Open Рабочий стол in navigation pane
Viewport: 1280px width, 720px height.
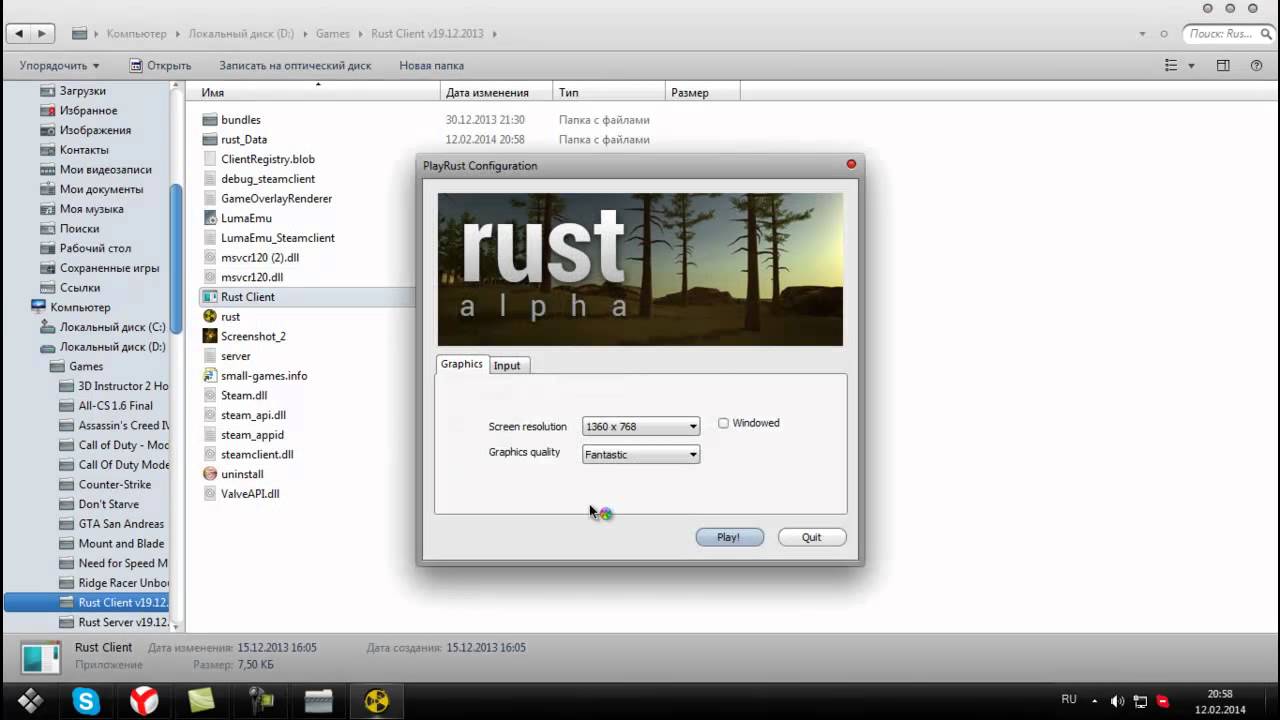click(x=95, y=248)
